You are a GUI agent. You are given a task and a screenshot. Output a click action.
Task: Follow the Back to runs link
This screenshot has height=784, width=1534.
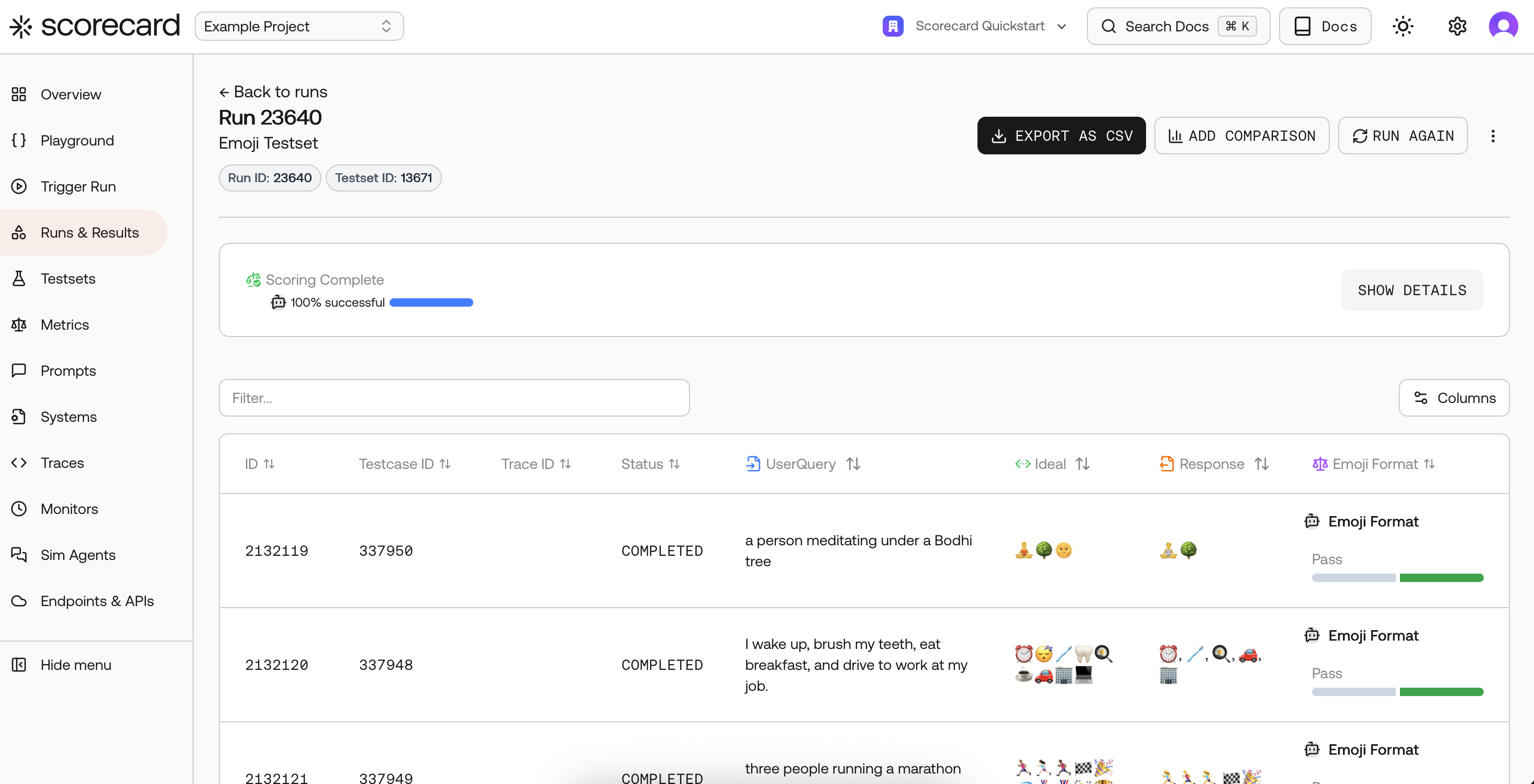273,92
